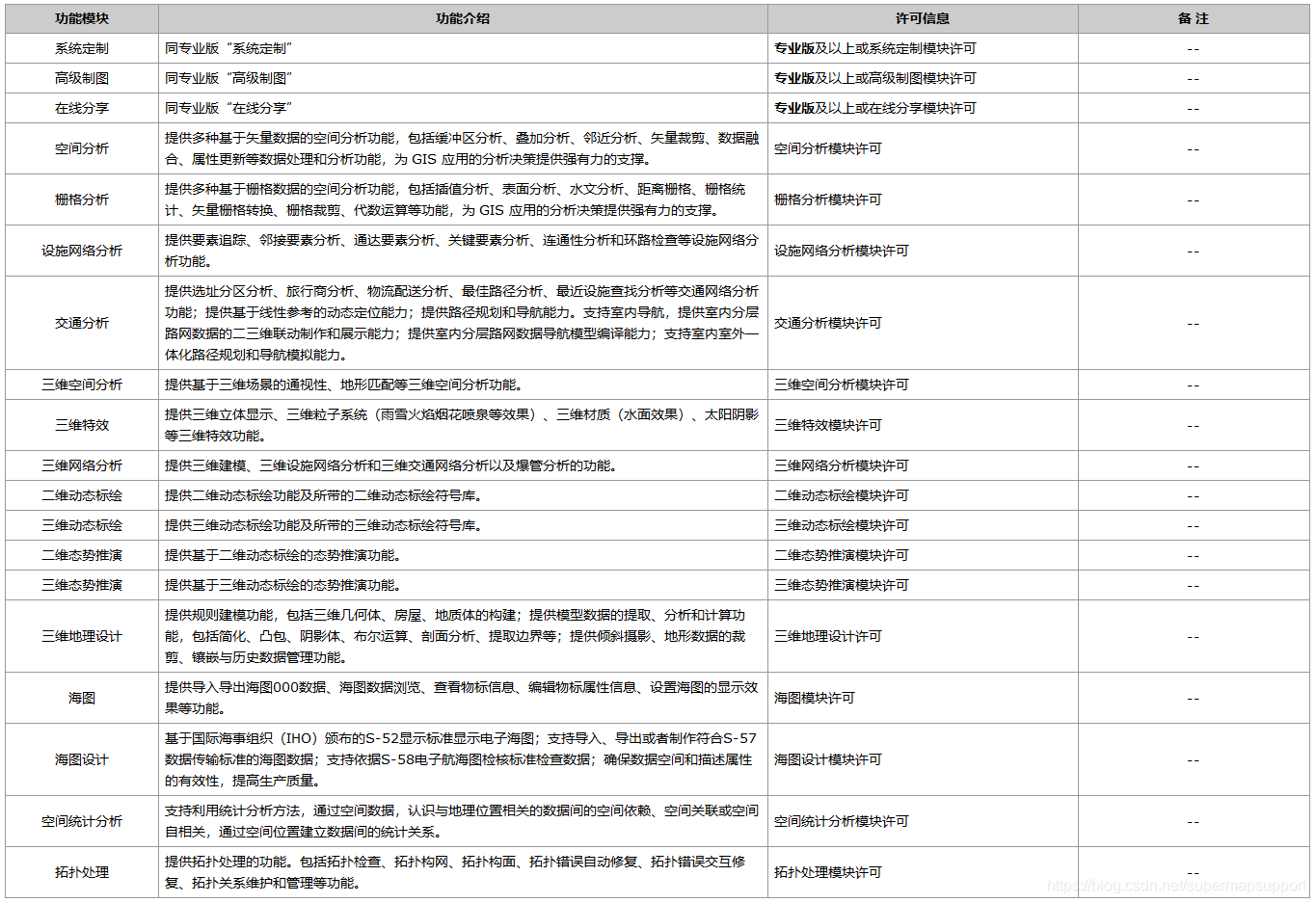Viewport: 1316px width, 903px height.
Task: Click description starting 提供选址分区分析
Action: (462, 323)
